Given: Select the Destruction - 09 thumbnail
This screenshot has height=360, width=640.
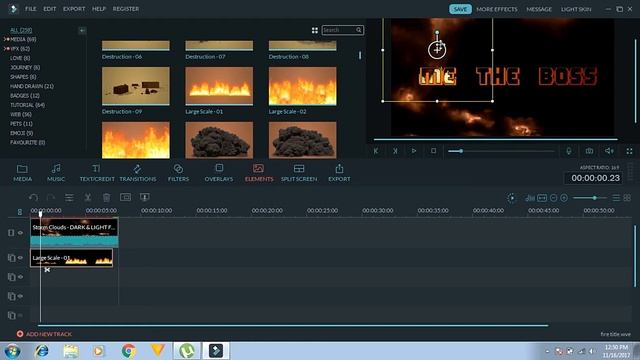Looking at the screenshot, I should coord(136,86).
